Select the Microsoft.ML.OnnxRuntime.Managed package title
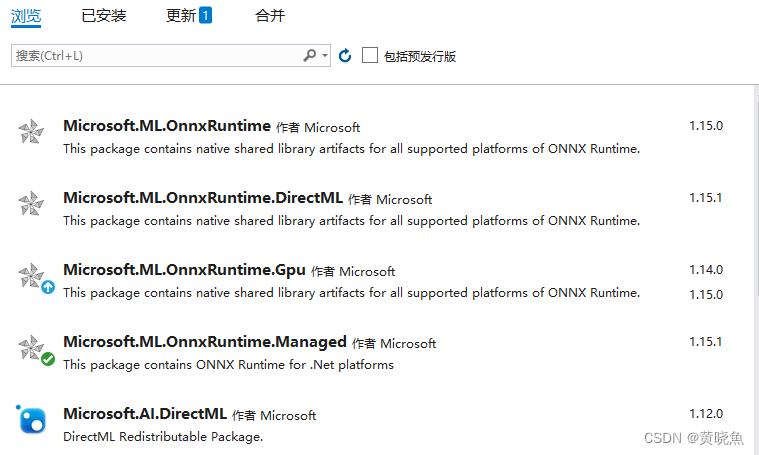This screenshot has width=759, height=455. [x=205, y=342]
